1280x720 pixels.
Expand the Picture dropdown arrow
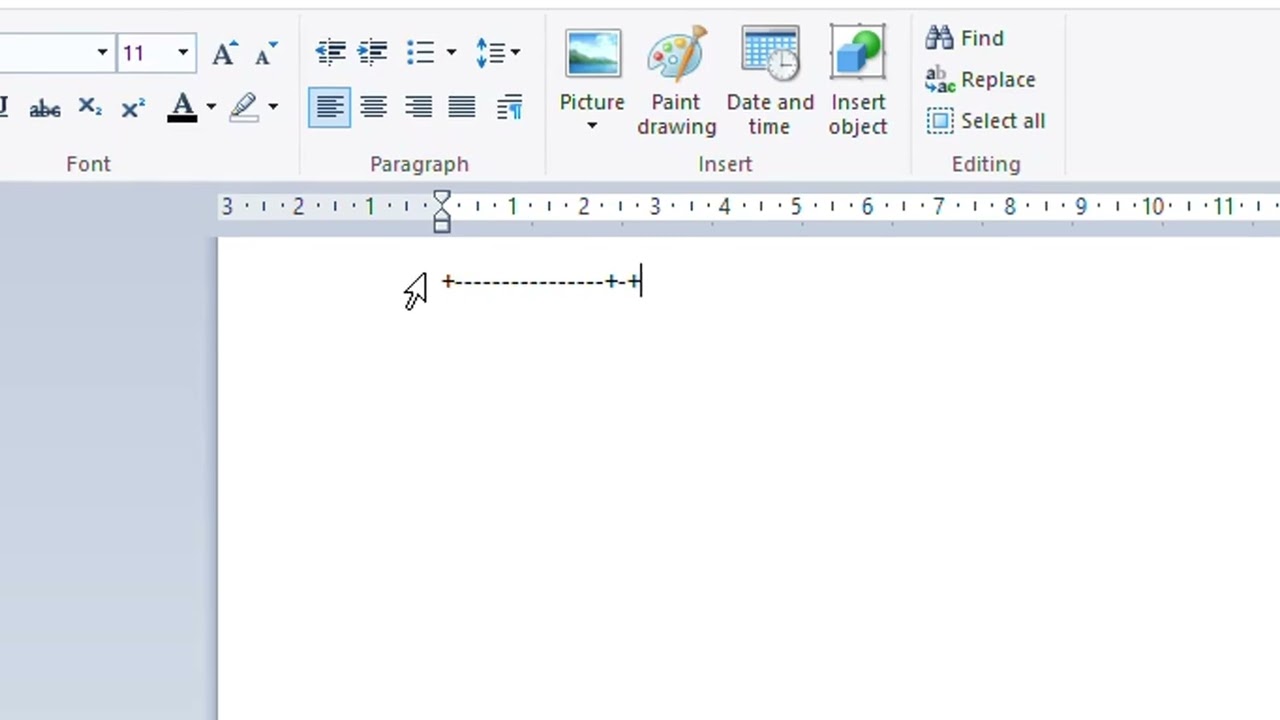(592, 126)
